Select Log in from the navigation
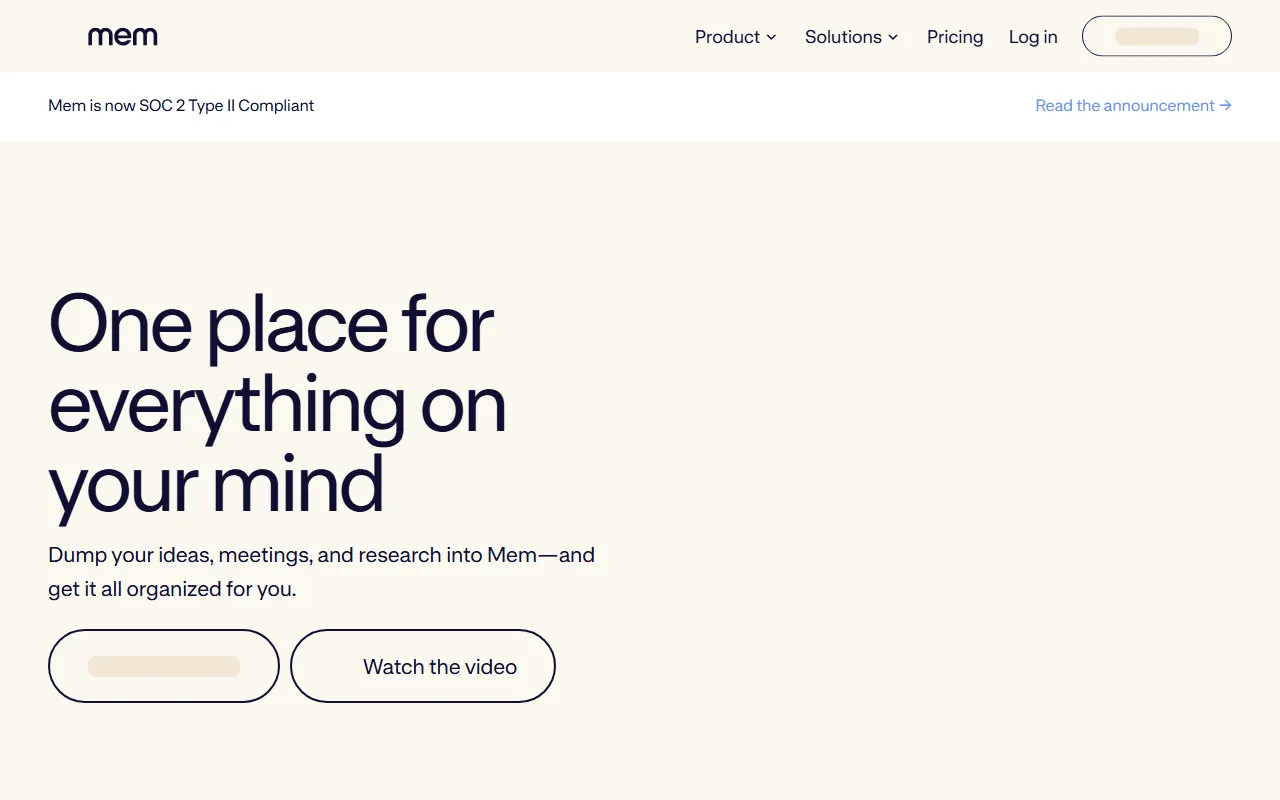This screenshot has height=800, width=1280. pos(1033,37)
